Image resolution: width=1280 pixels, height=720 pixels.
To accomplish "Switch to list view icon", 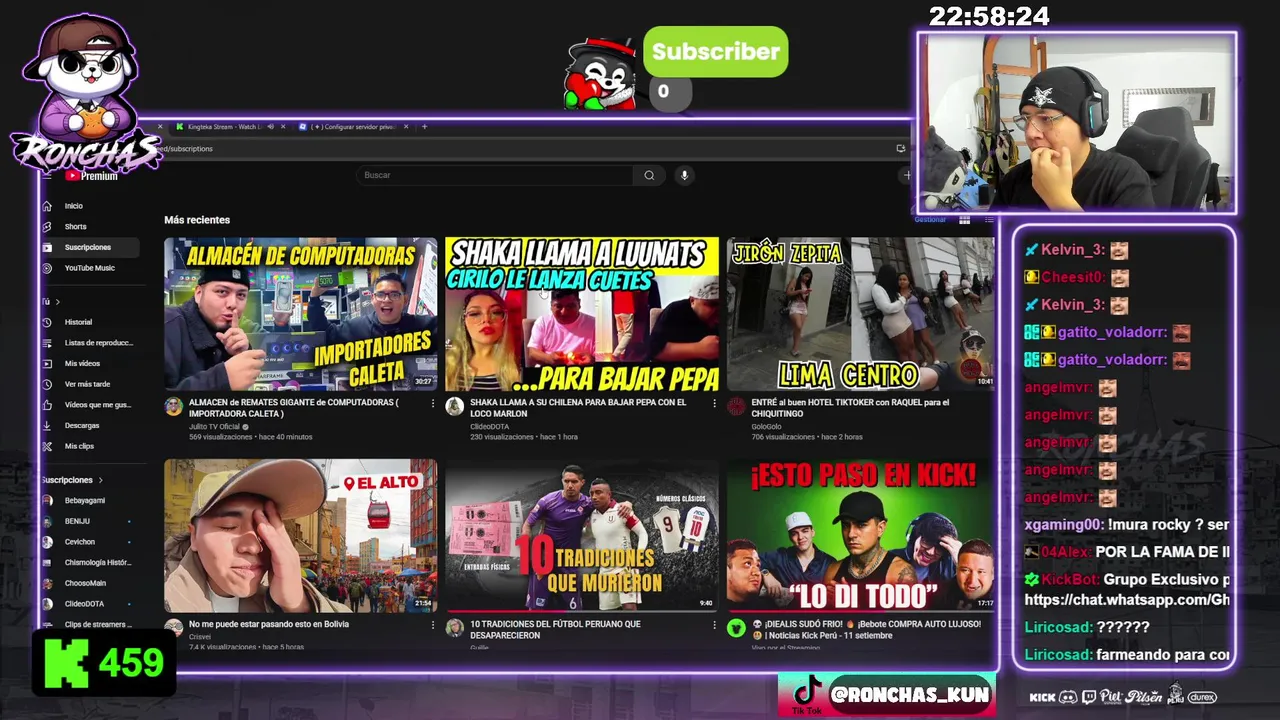I will tap(989, 220).
